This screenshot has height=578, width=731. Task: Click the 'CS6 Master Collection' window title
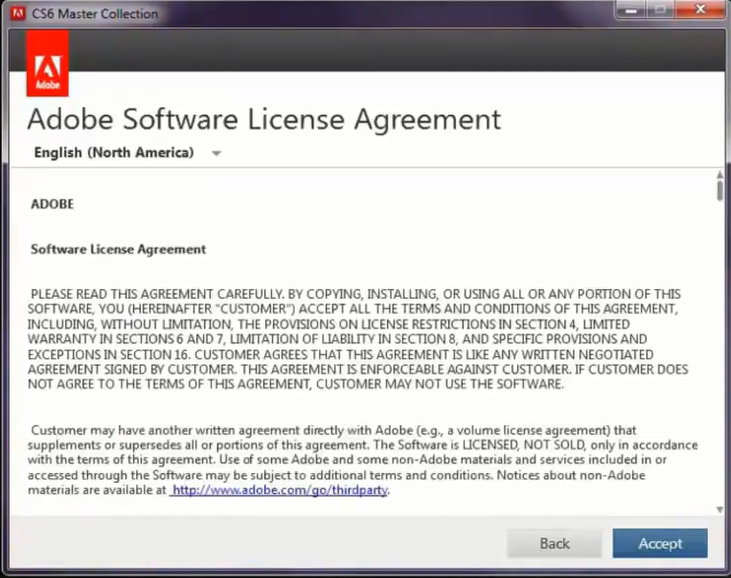(x=95, y=14)
